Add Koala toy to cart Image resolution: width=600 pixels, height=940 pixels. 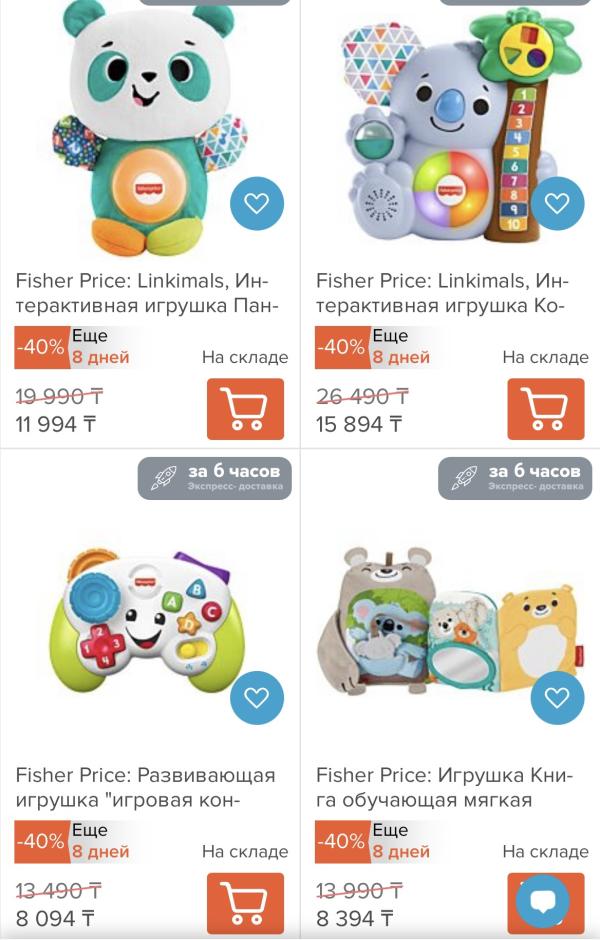(545, 408)
